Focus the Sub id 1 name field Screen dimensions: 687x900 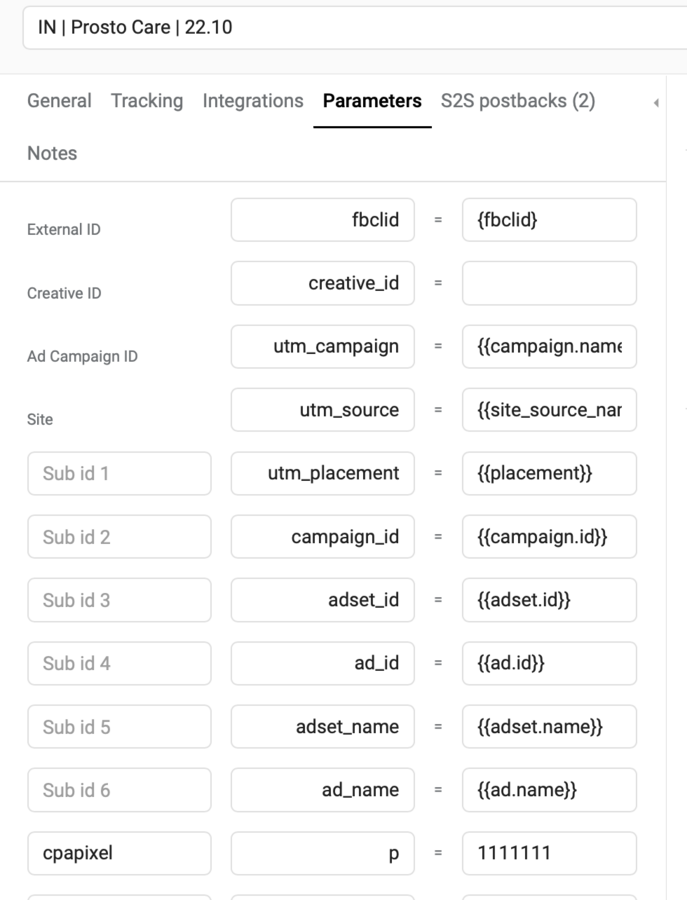pos(119,473)
